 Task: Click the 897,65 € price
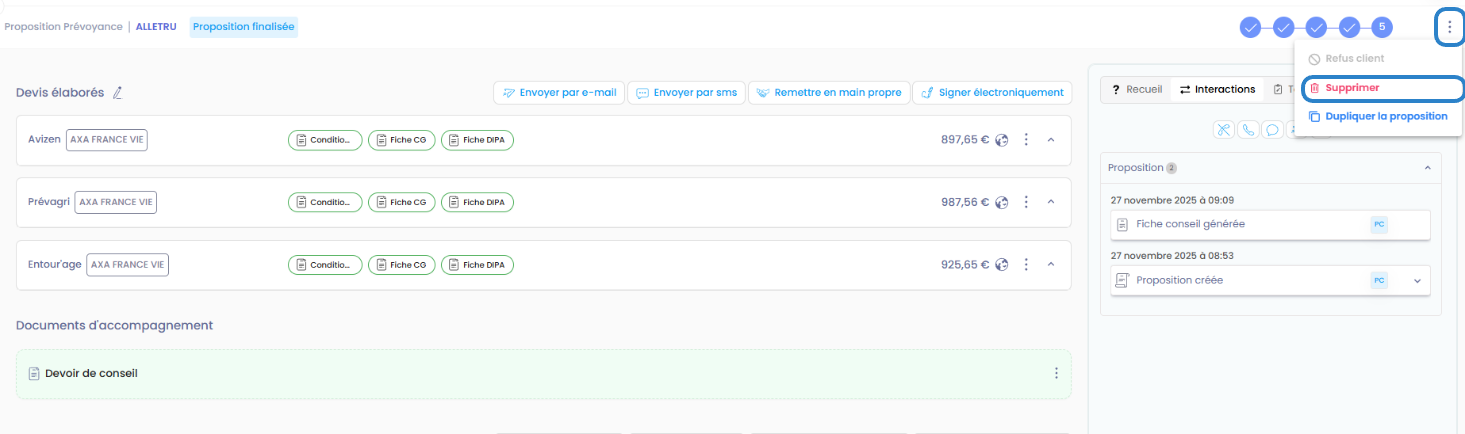click(x=965, y=140)
